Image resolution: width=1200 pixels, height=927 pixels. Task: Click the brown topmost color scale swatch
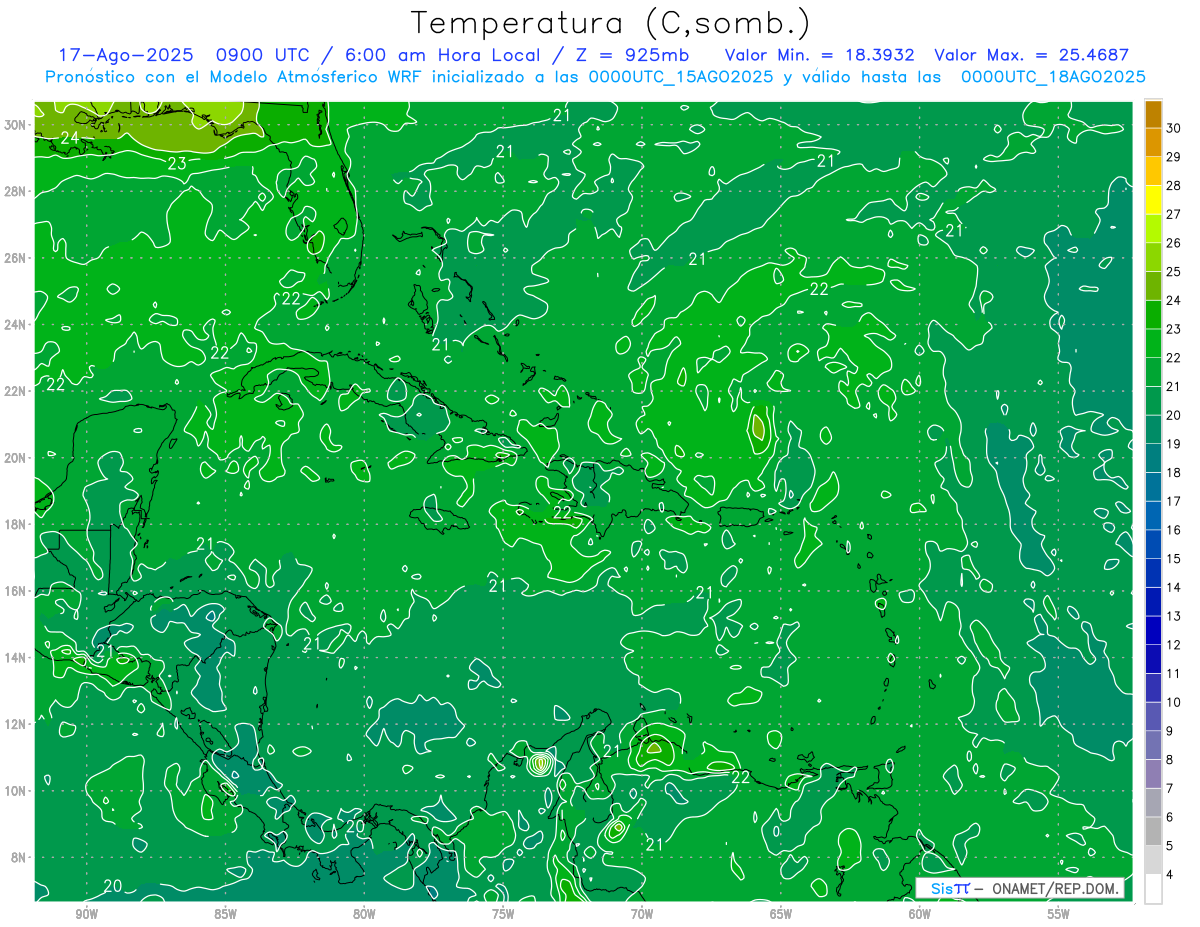pos(1153,115)
